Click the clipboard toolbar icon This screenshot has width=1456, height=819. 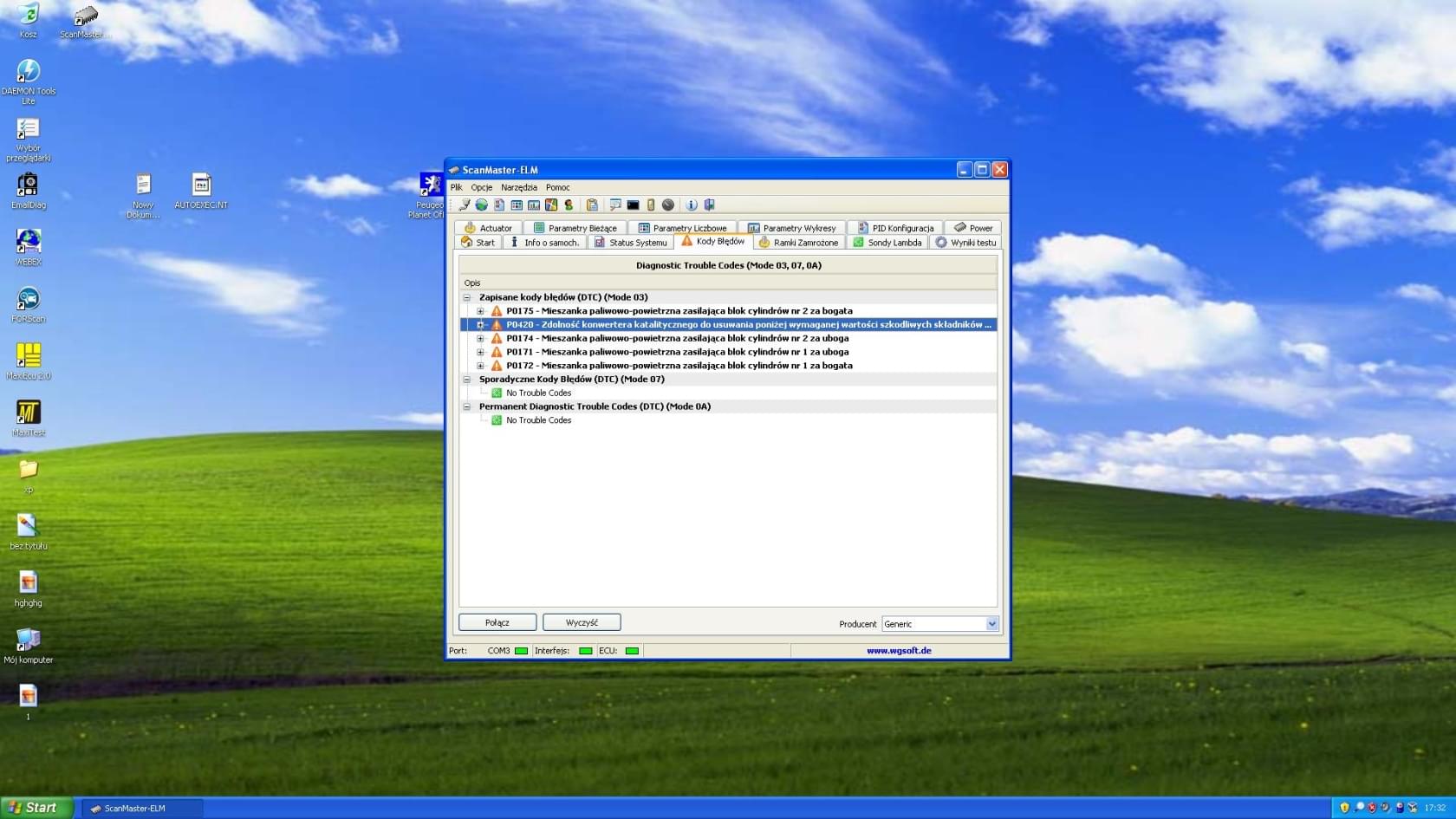592,205
